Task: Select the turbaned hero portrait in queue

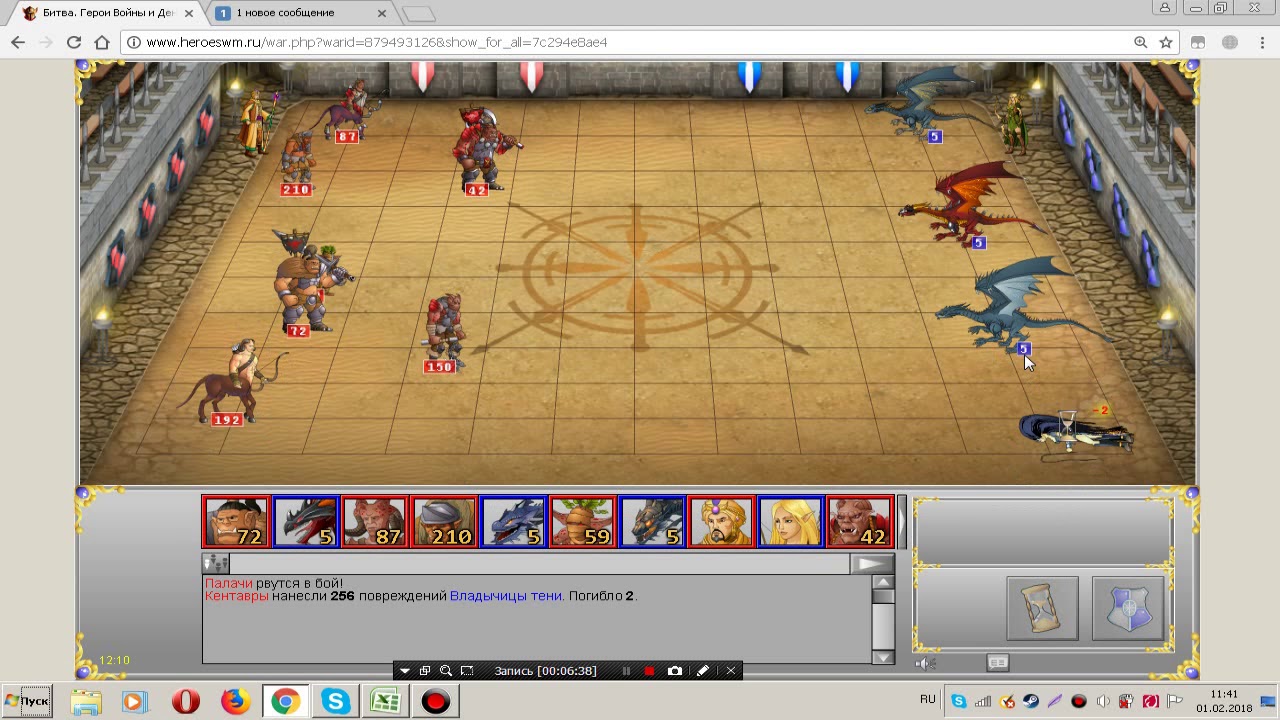Action: pos(720,522)
